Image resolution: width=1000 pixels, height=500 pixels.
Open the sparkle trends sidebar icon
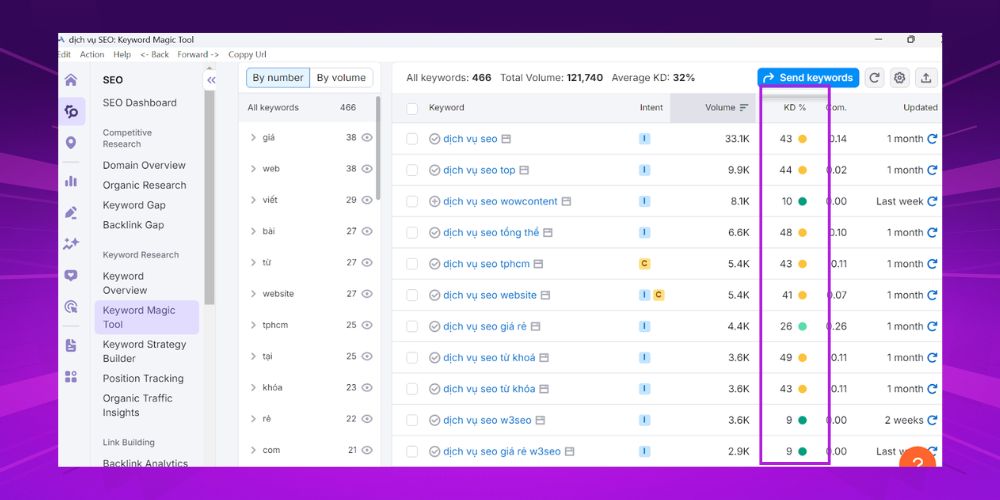(71, 244)
